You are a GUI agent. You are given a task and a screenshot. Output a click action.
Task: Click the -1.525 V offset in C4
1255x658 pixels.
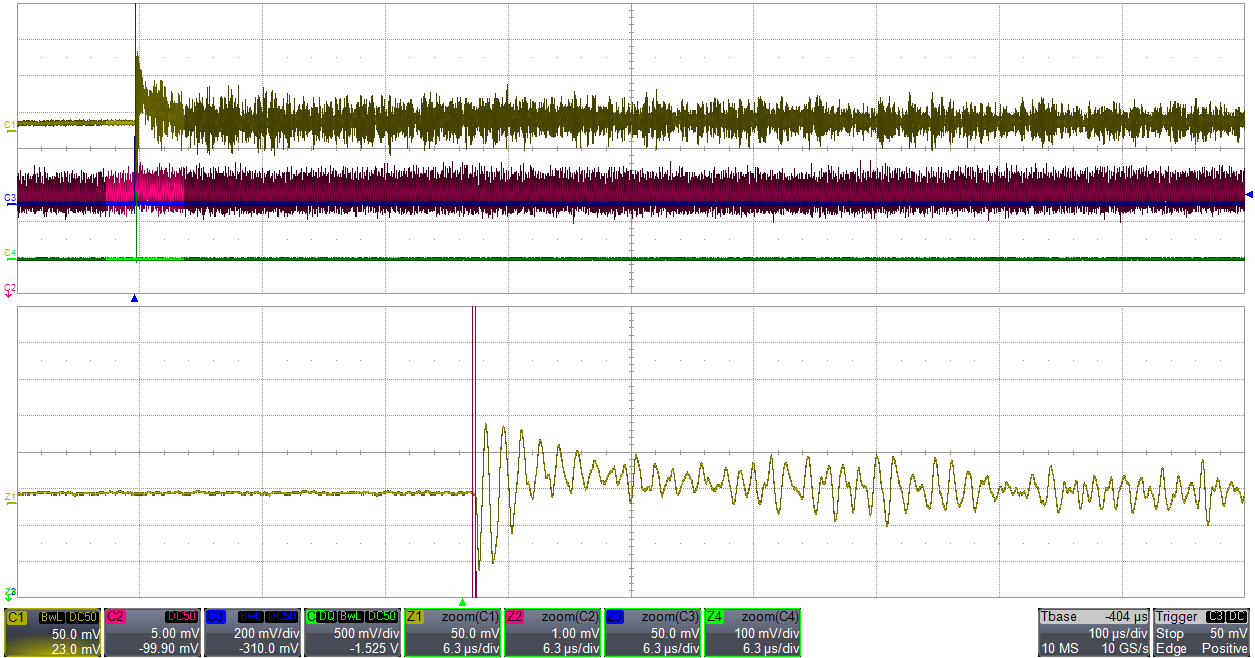(376, 649)
